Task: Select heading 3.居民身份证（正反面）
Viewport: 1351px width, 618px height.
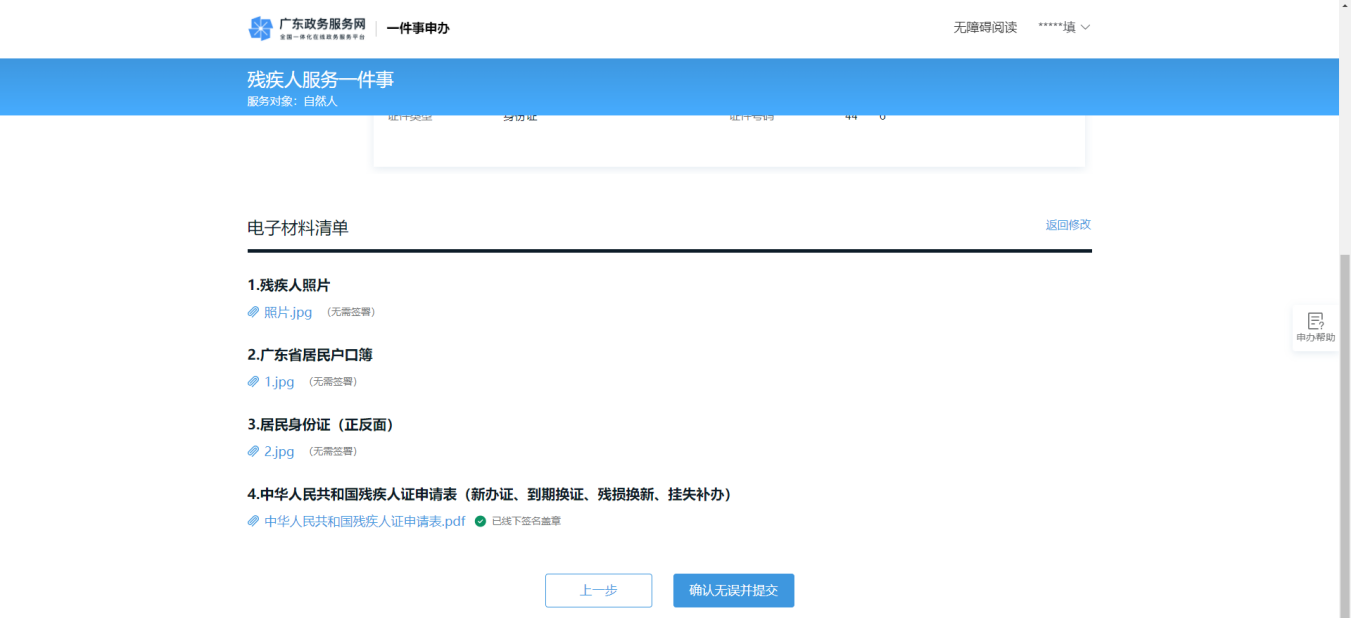Action: click(322, 425)
